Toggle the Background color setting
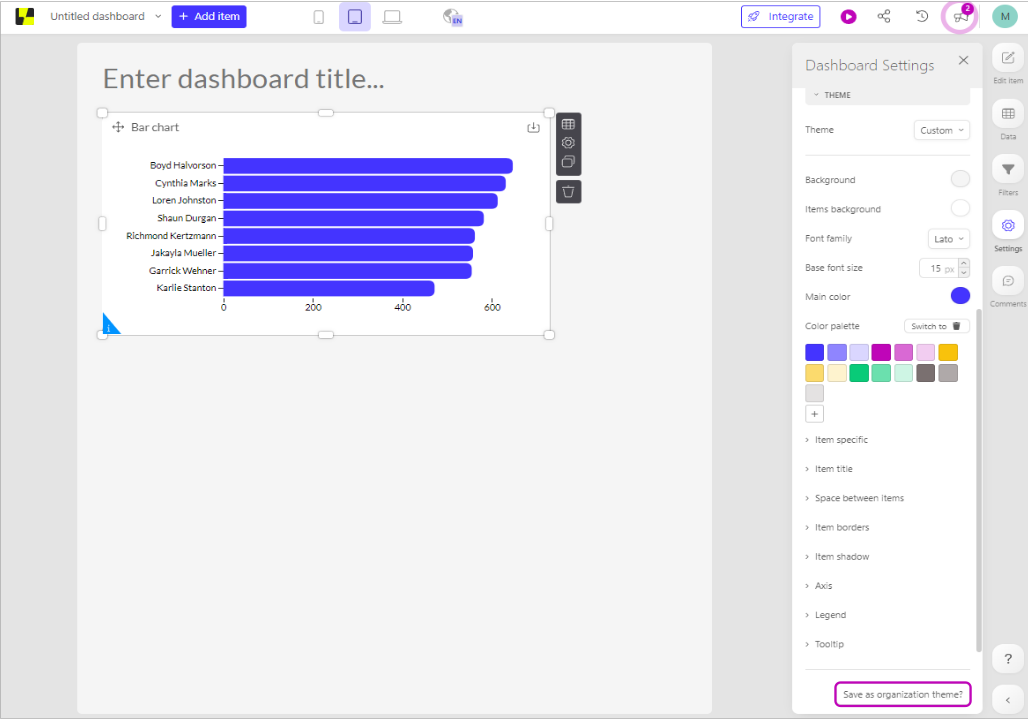This screenshot has width=1028, height=720. click(960, 179)
